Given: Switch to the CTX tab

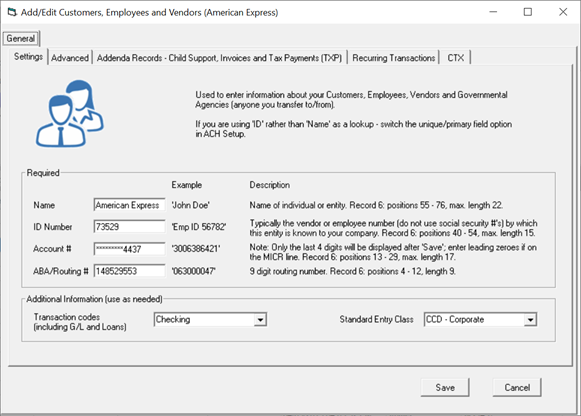Looking at the screenshot, I should point(455,58).
